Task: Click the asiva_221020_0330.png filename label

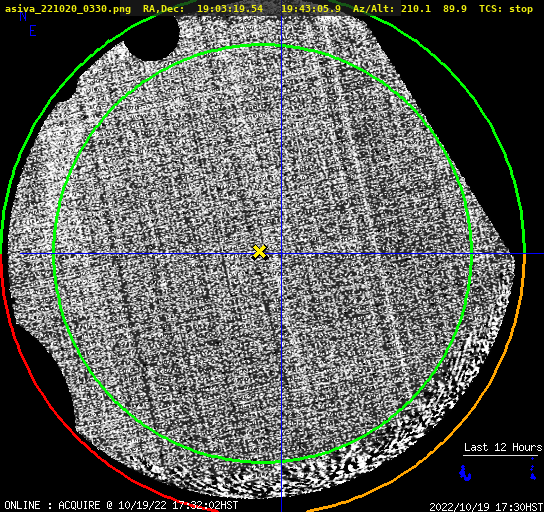Action: (68, 9)
